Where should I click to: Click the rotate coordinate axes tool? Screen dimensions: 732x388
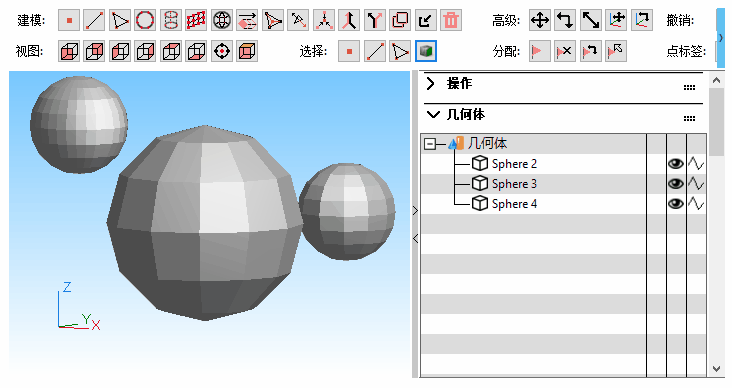click(x=641, y=21)
